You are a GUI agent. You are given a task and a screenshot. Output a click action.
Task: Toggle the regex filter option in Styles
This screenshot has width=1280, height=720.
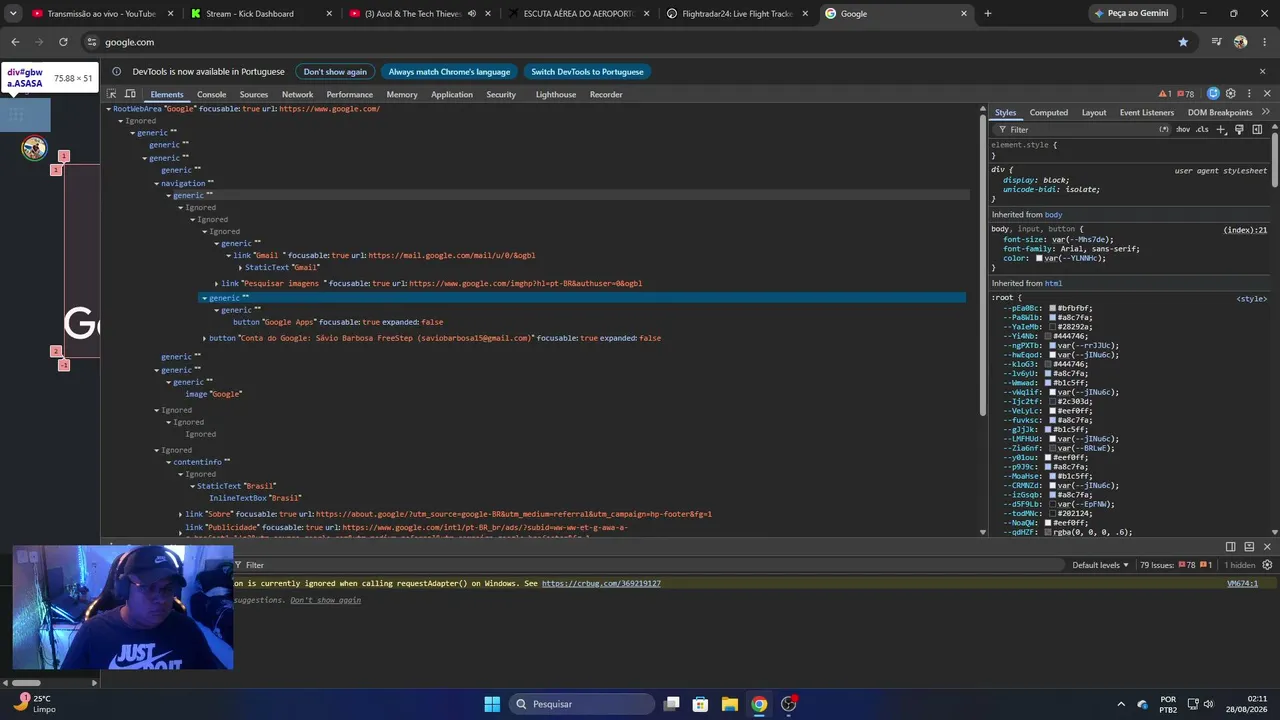1164,129
